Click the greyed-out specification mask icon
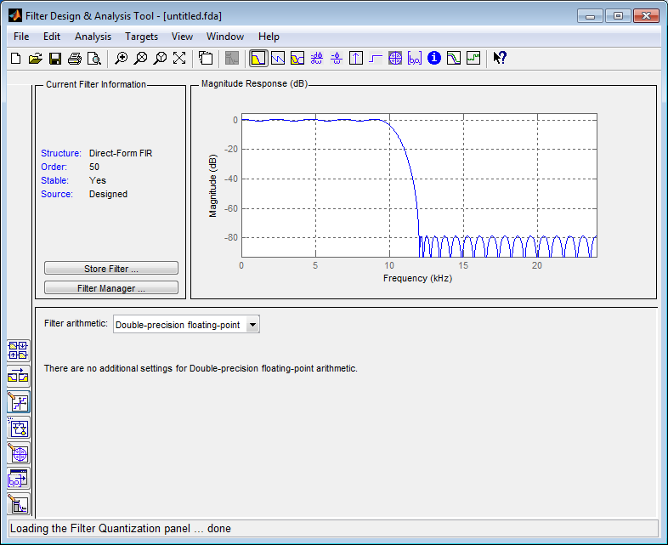Screen dimensions: 668x545 tap(232, 58)
